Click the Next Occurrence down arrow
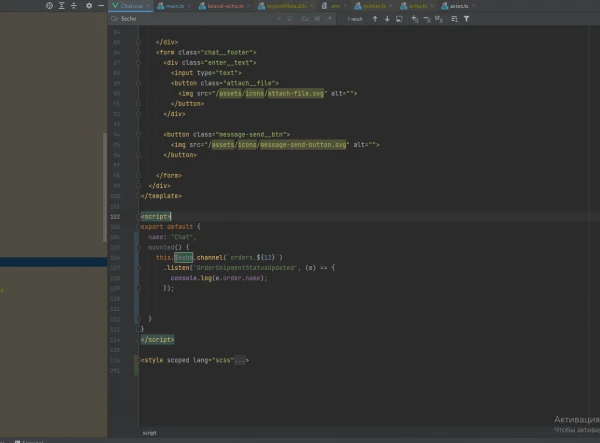Screen dimensions: 600x443 (x=386, y=18)
